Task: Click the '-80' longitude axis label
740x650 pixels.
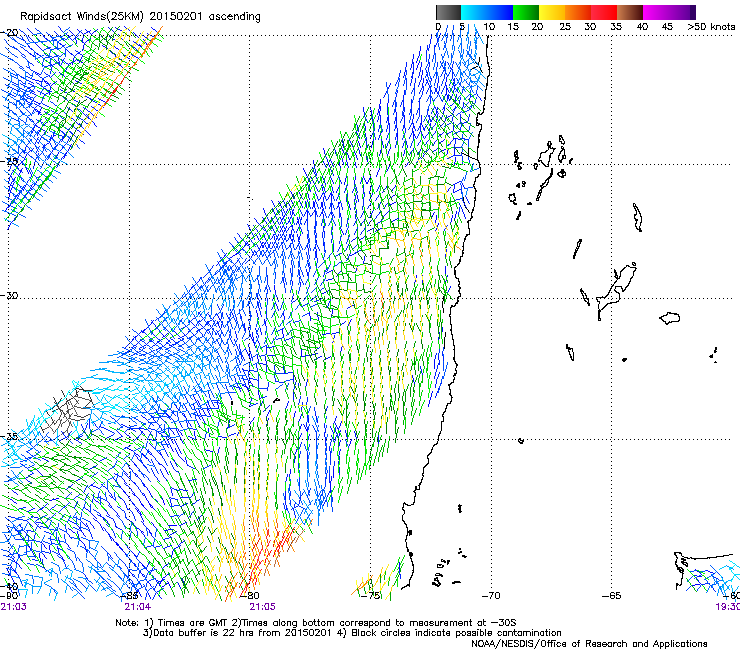Action: point(251,596)
